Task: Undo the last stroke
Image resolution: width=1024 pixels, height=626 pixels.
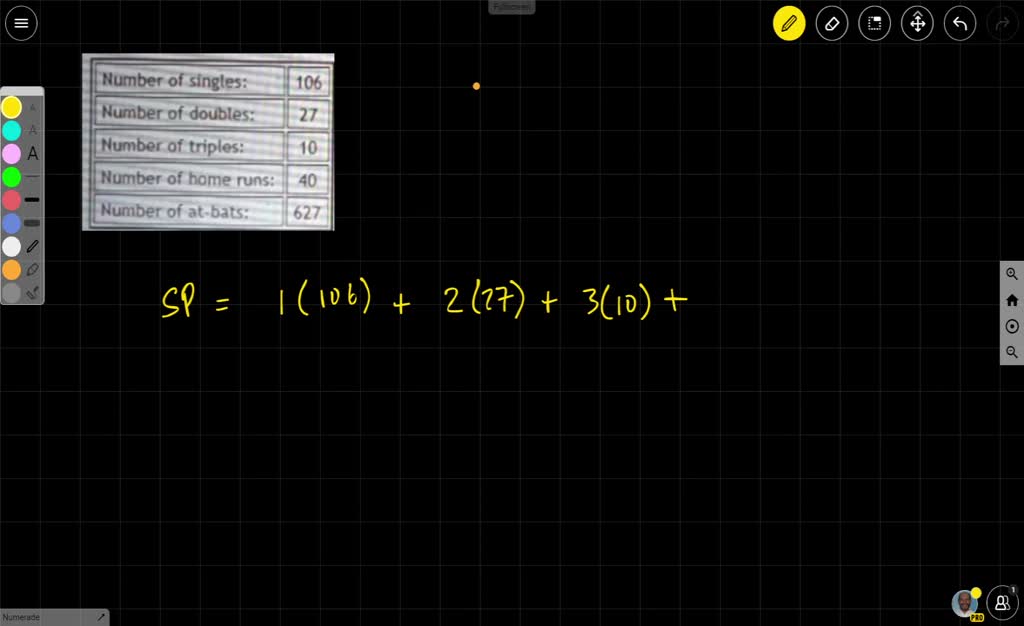Action: click(960, 23)
